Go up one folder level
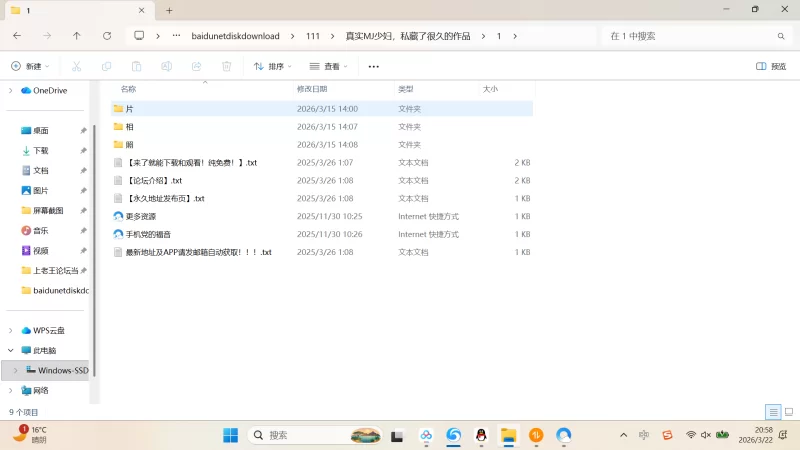 click(x=77, y=35)
